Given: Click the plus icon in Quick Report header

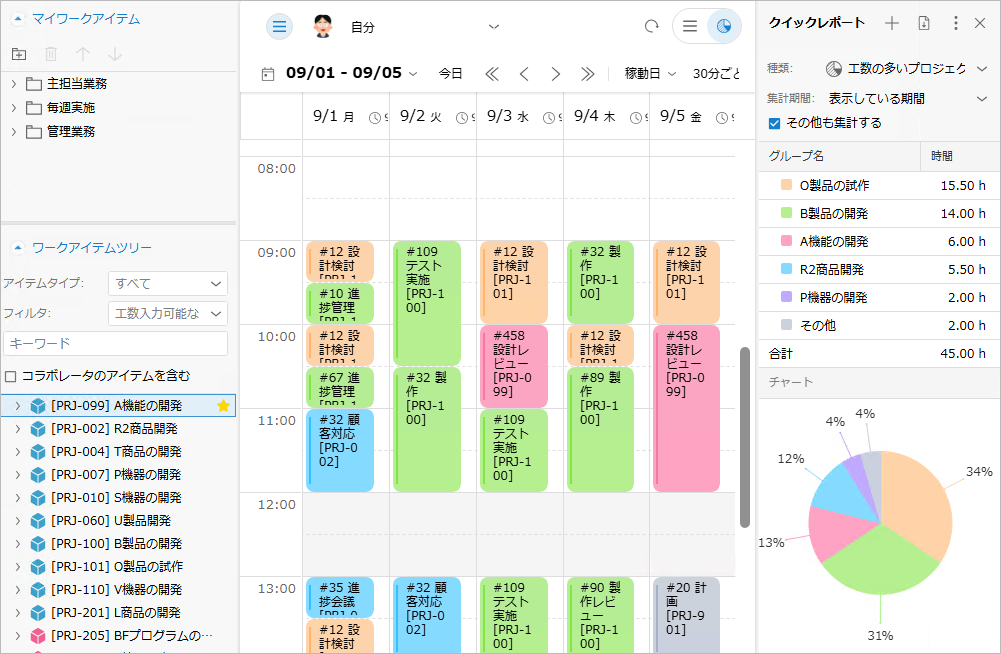Looking at the screenshot, I should (892, 23).
